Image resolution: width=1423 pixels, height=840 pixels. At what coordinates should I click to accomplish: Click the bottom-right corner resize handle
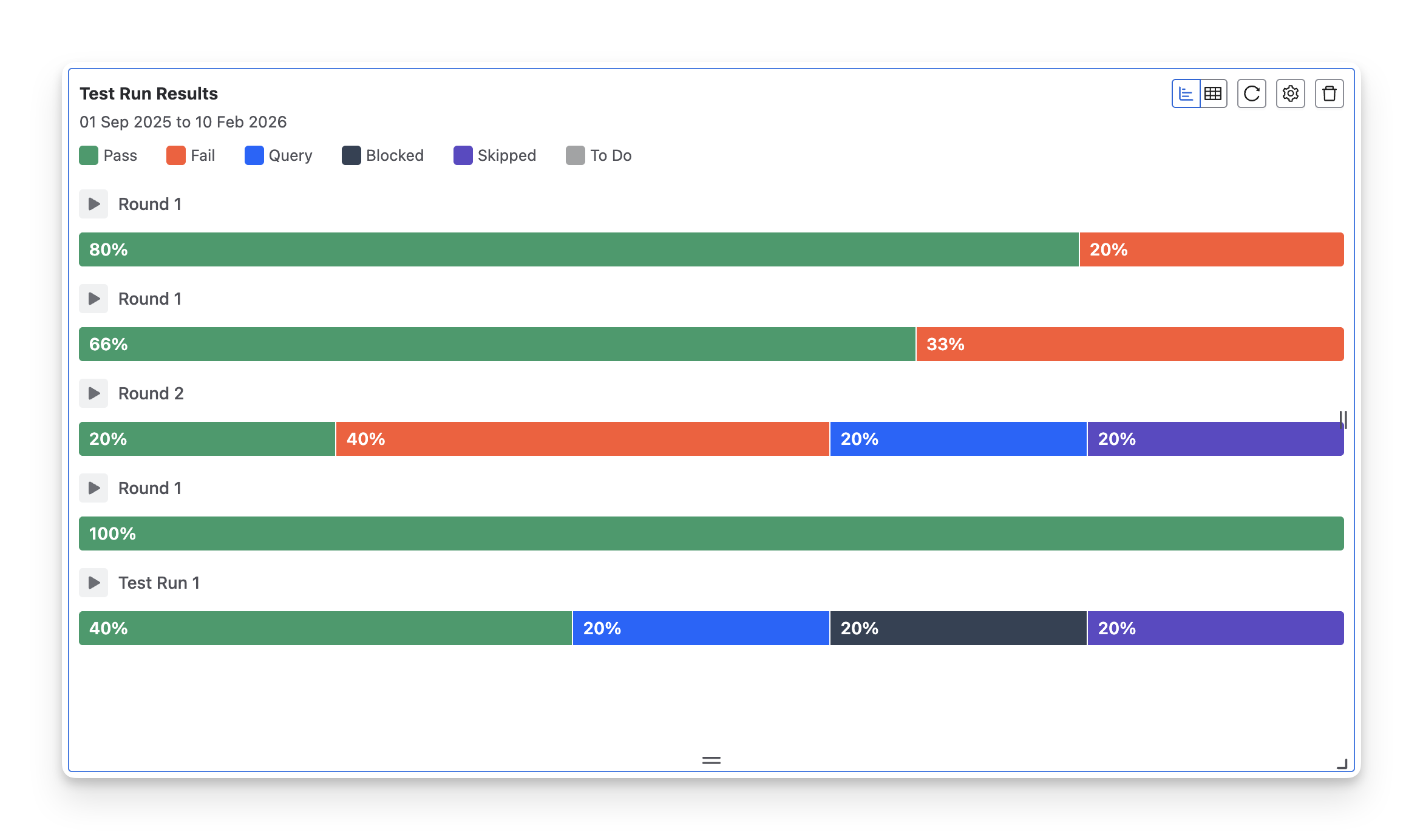click(1342, 764)
